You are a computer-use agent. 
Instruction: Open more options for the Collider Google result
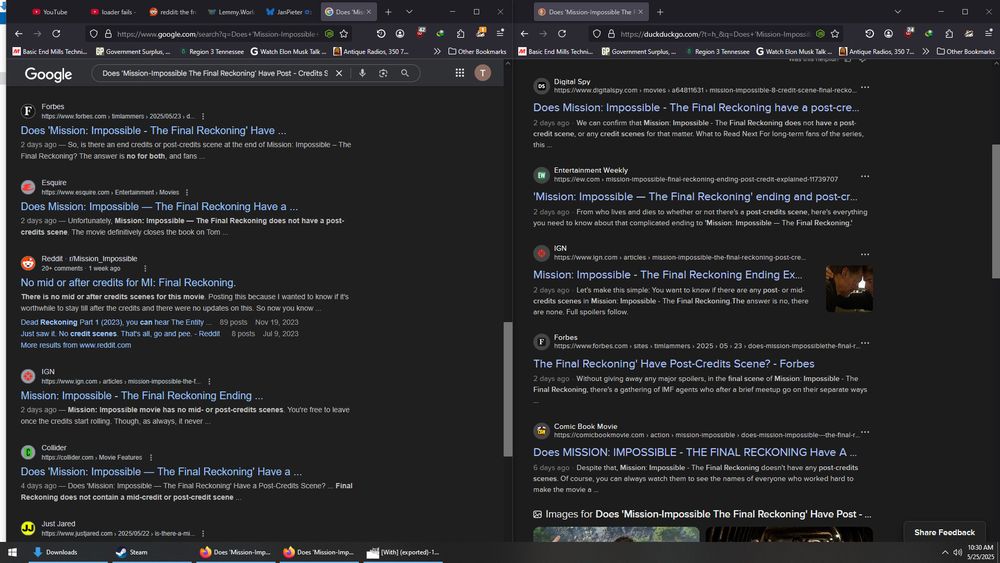click(151, 458)
